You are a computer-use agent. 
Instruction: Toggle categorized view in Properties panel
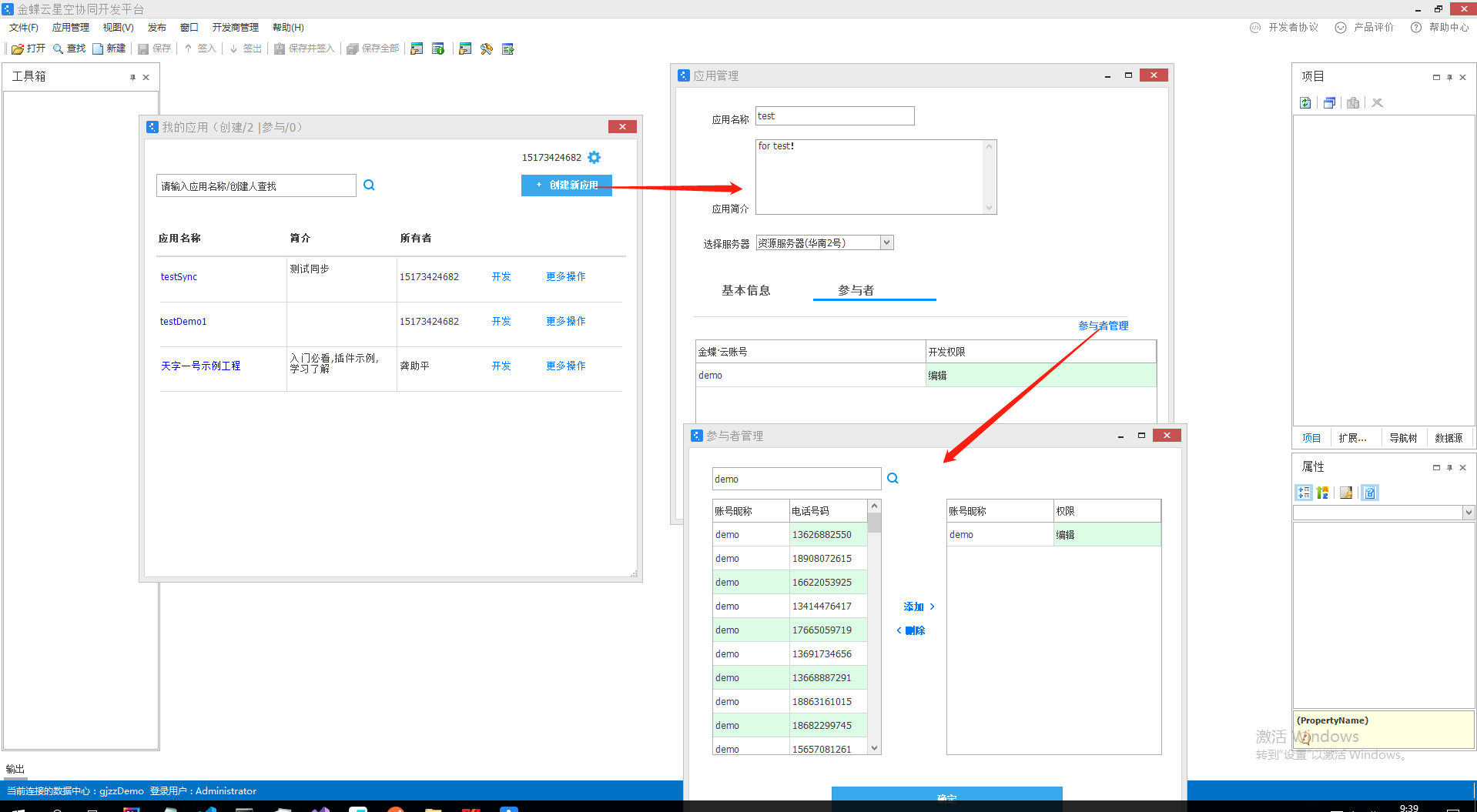(x=1303, y=493)
